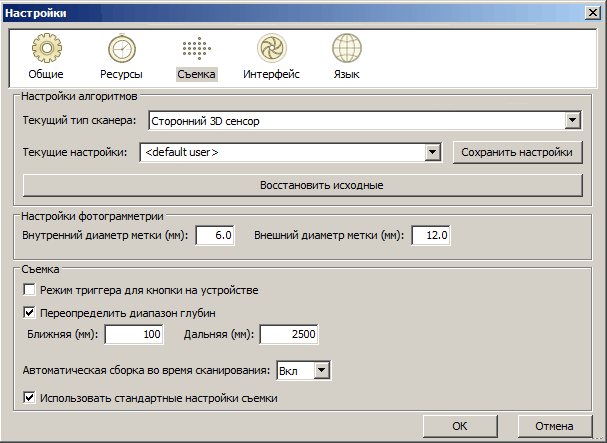The width and height of the screenshot is (607, 443).
Task: Close the Настройки dialog window
Action: [x=593, y=13]
